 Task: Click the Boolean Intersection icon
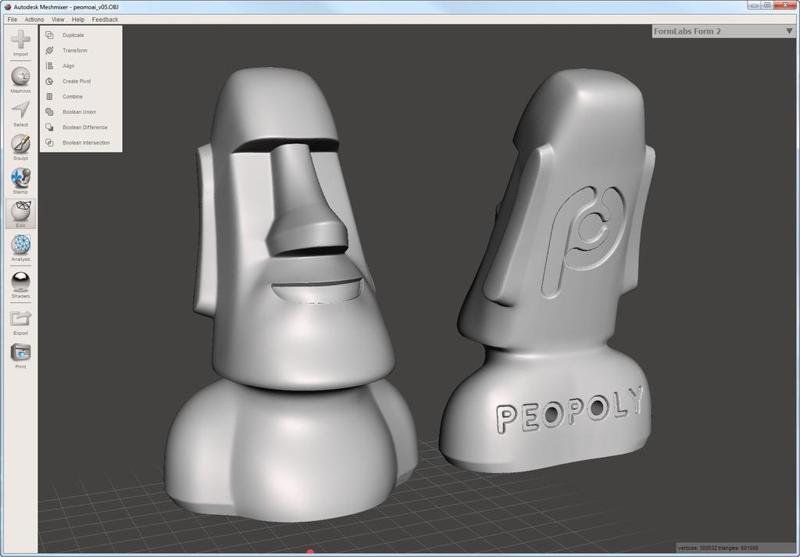(x=49, y=143)
